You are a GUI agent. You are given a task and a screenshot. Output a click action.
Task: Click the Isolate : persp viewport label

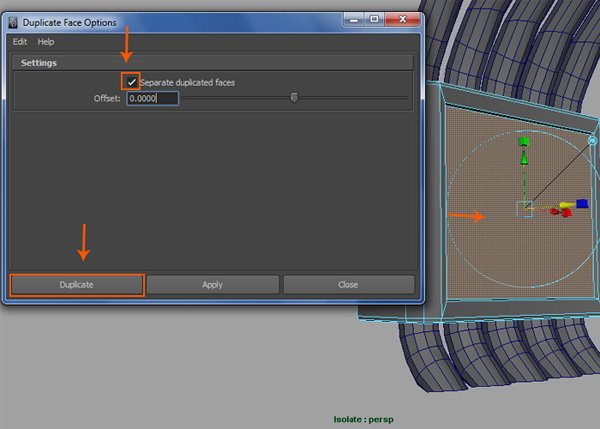(364, 419)
